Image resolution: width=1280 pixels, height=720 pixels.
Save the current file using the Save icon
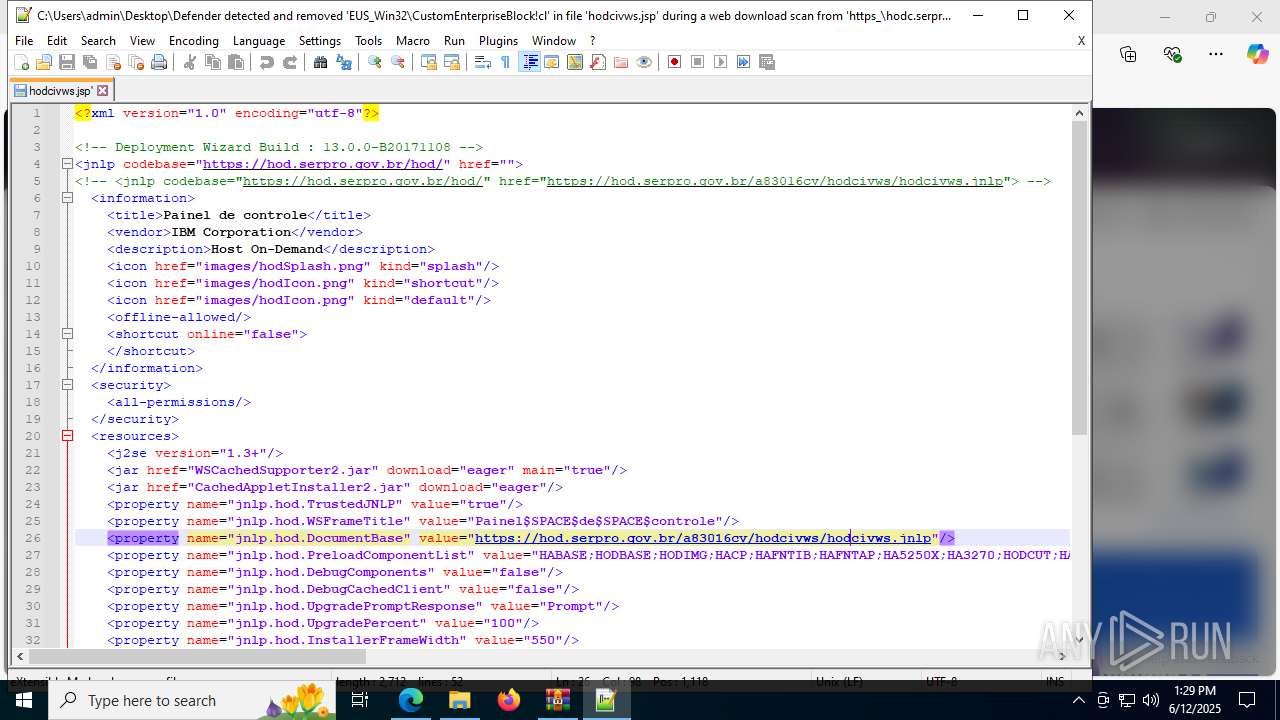pos(67,62)
